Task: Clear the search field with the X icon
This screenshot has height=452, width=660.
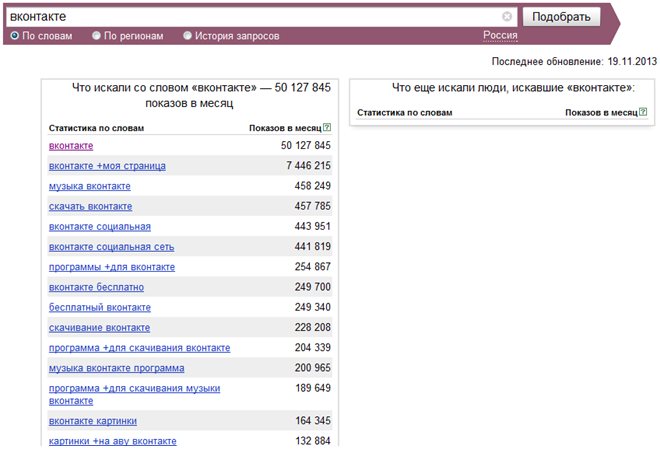Action: 507,16
